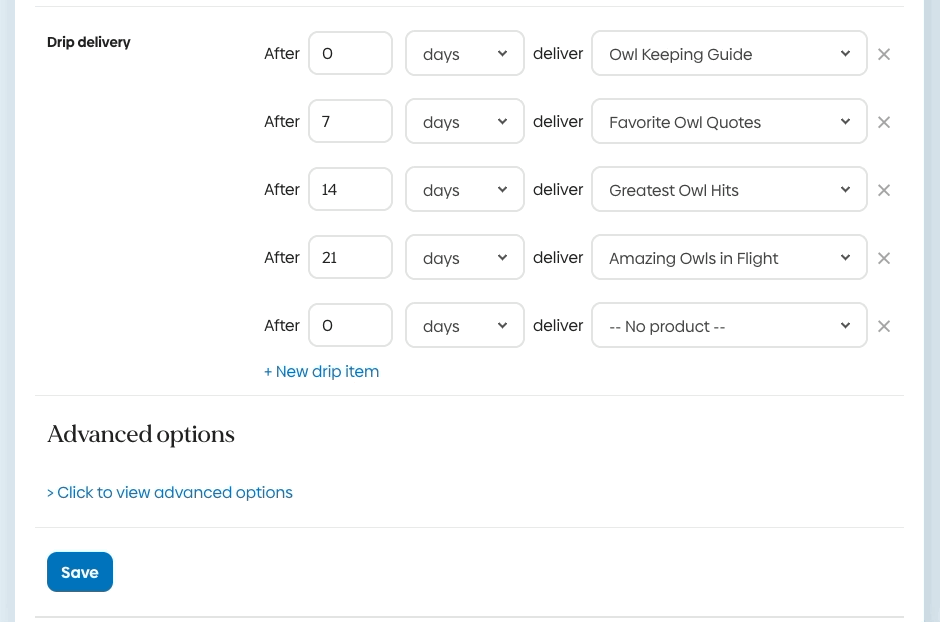Remove the No product drip row

(884, 326)
